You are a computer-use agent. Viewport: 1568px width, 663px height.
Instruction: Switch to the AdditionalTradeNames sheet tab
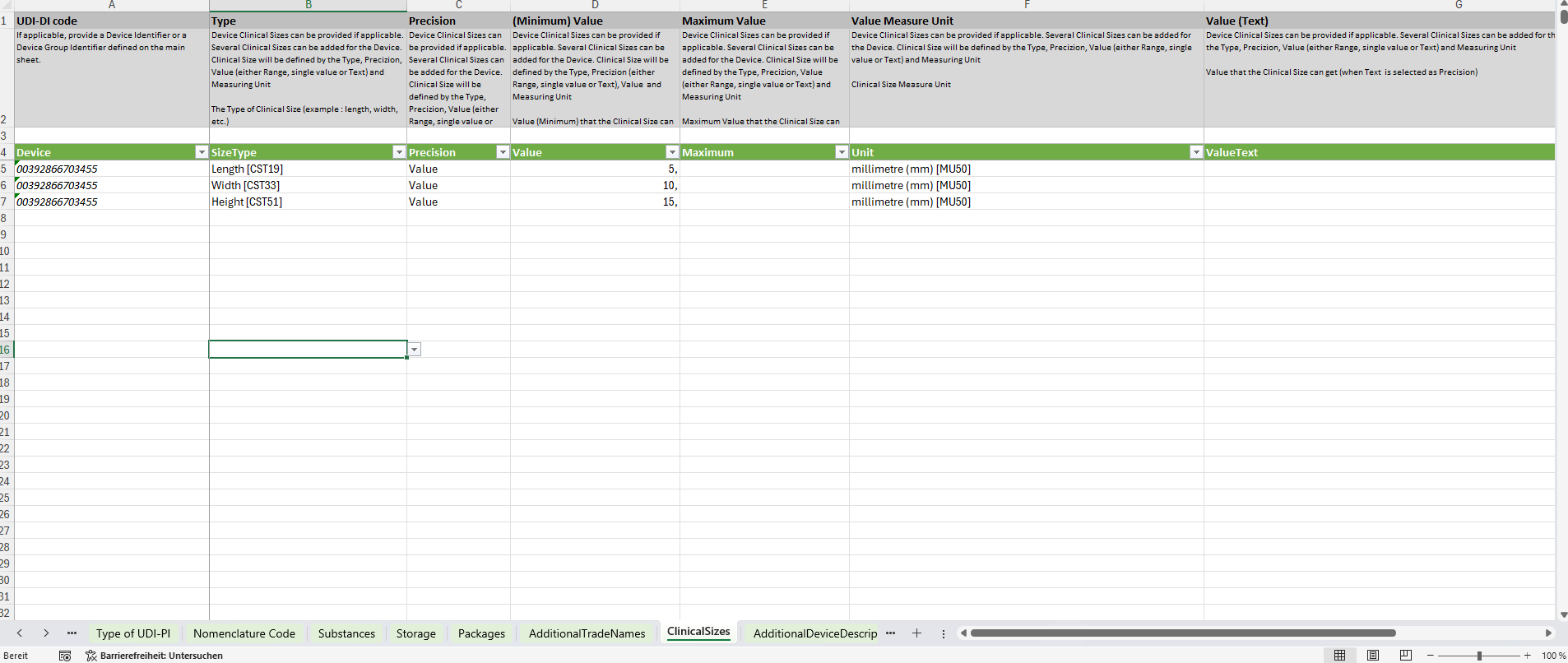tap(587, 633)
